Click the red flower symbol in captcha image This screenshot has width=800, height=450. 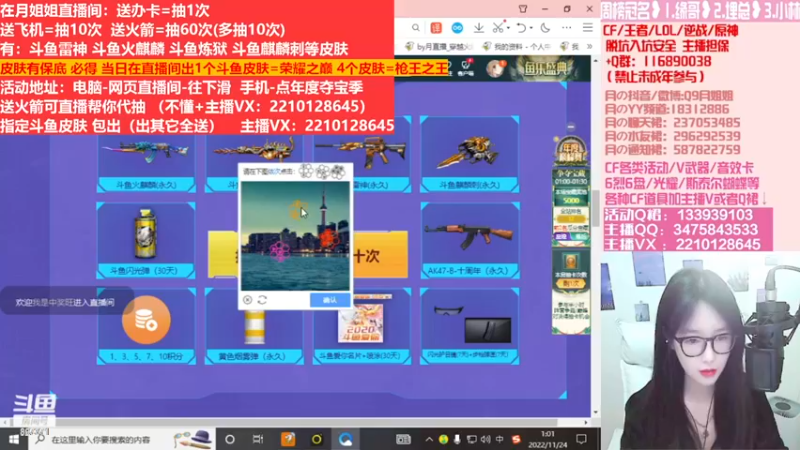pyautogui.click(x=329, y=237)
